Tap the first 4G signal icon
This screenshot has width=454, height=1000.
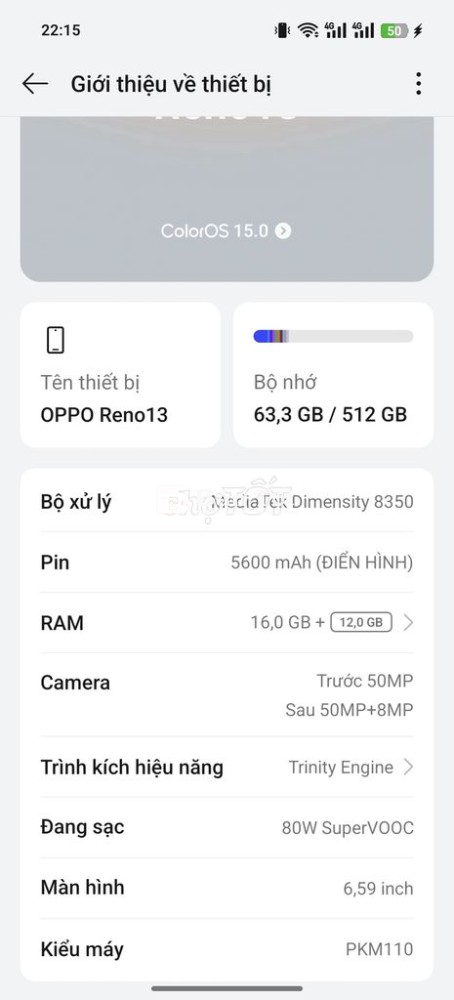tap(335, 30)
